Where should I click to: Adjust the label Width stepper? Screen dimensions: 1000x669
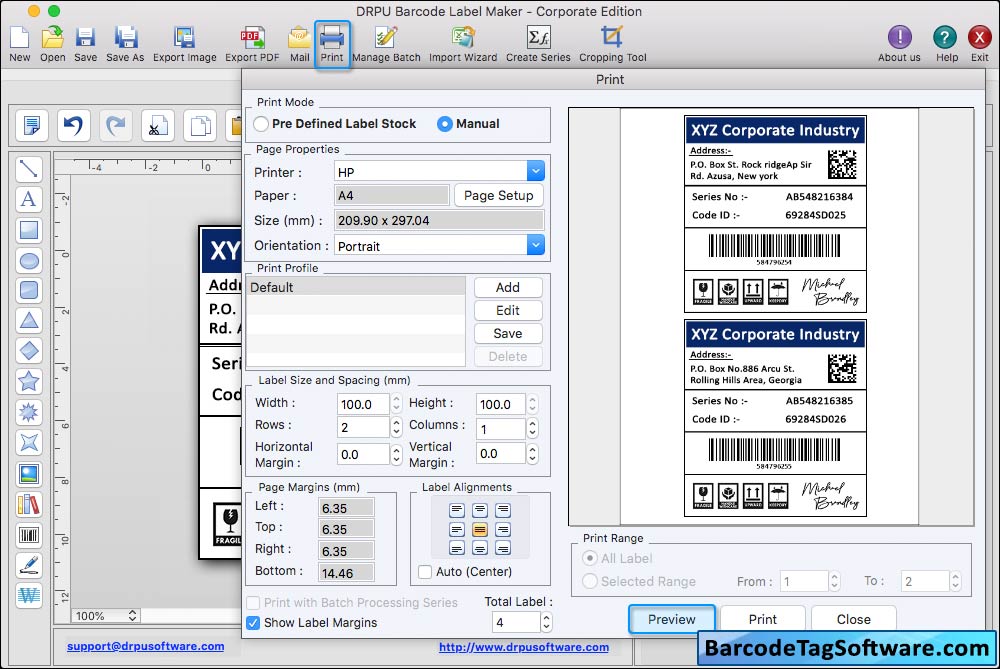click(x=396, y=404)
